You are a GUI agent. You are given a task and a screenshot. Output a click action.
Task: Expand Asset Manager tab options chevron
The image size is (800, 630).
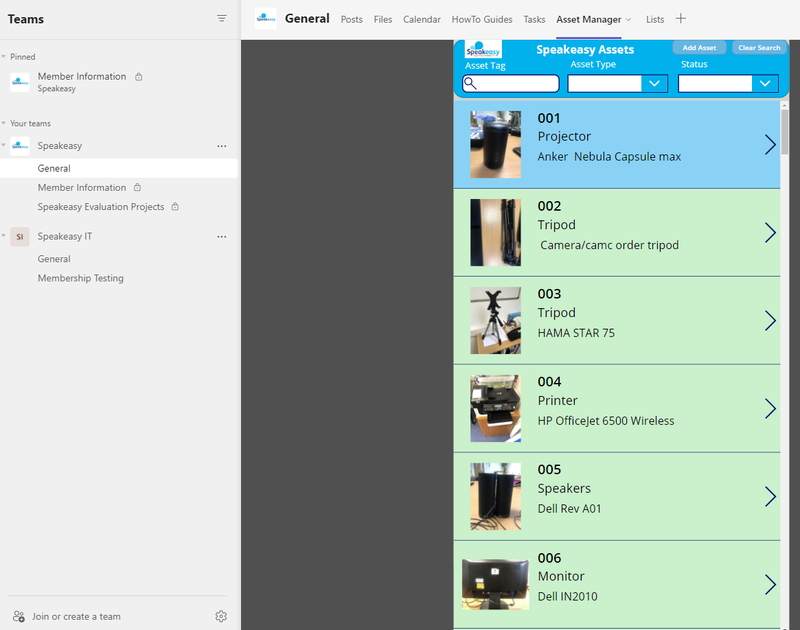point(629,19)
